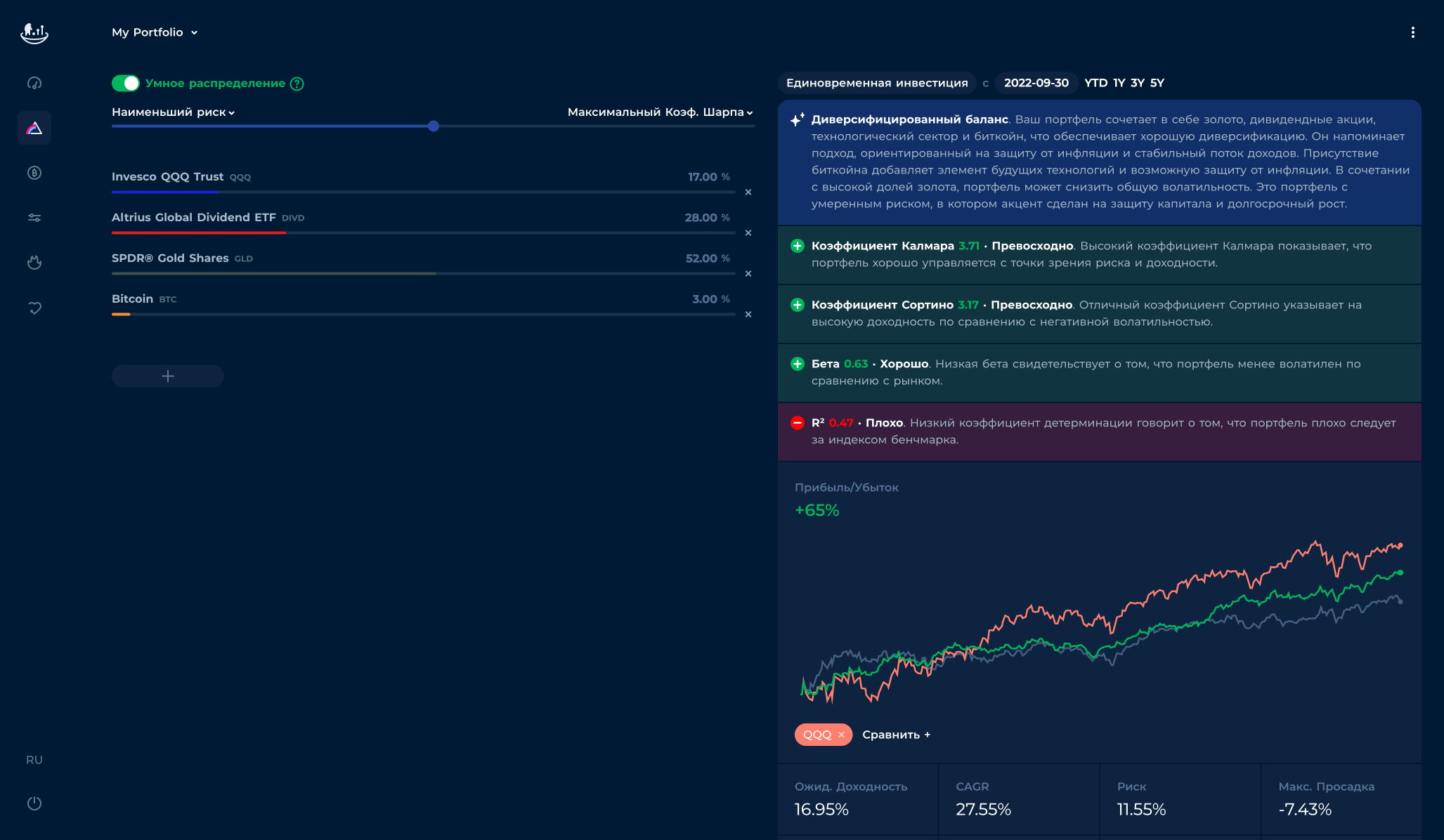Open the Наименьший риск dropdown

pos(173,112)
